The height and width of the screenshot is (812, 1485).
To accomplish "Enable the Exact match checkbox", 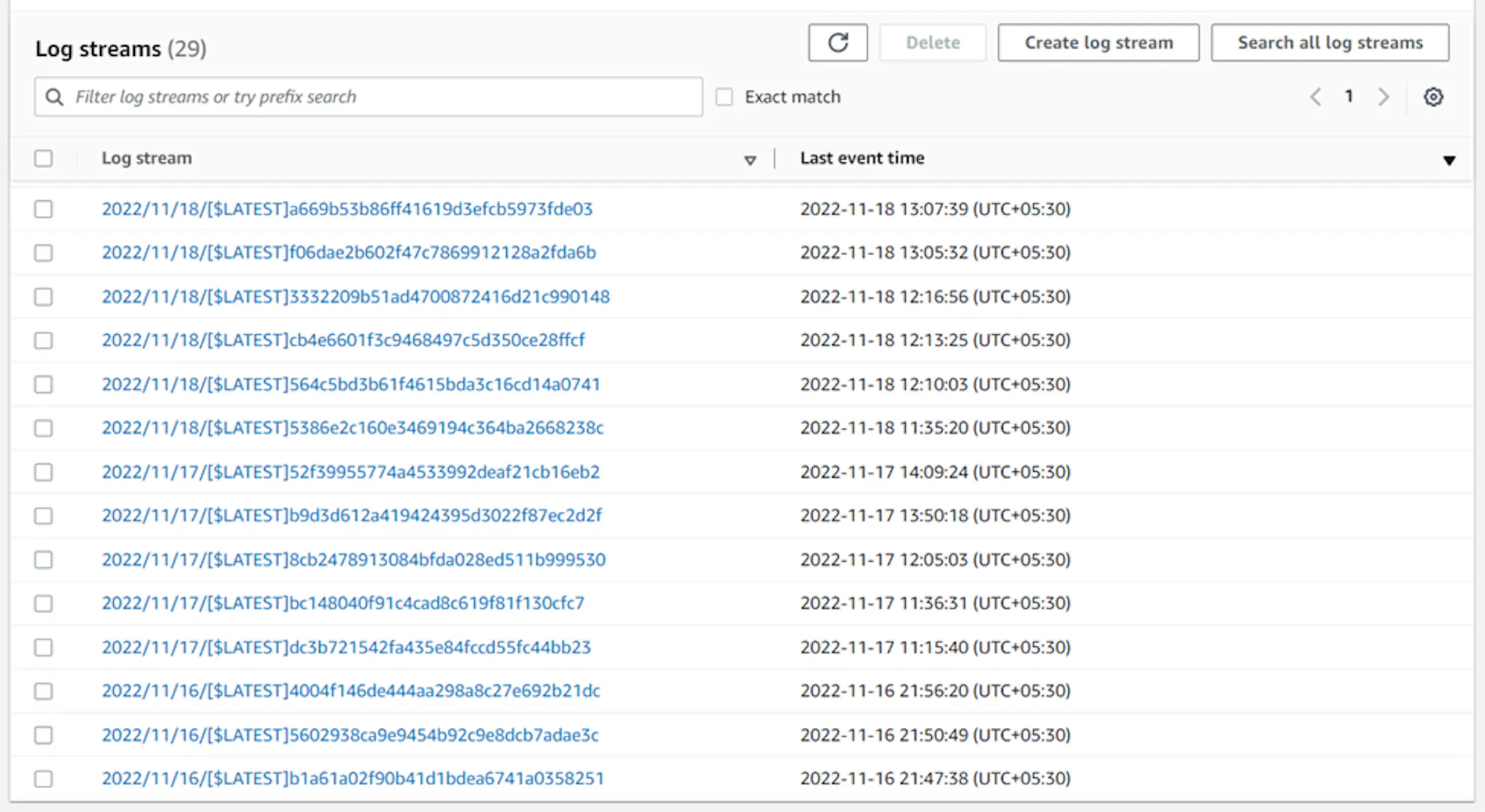I will click(724, 96).
